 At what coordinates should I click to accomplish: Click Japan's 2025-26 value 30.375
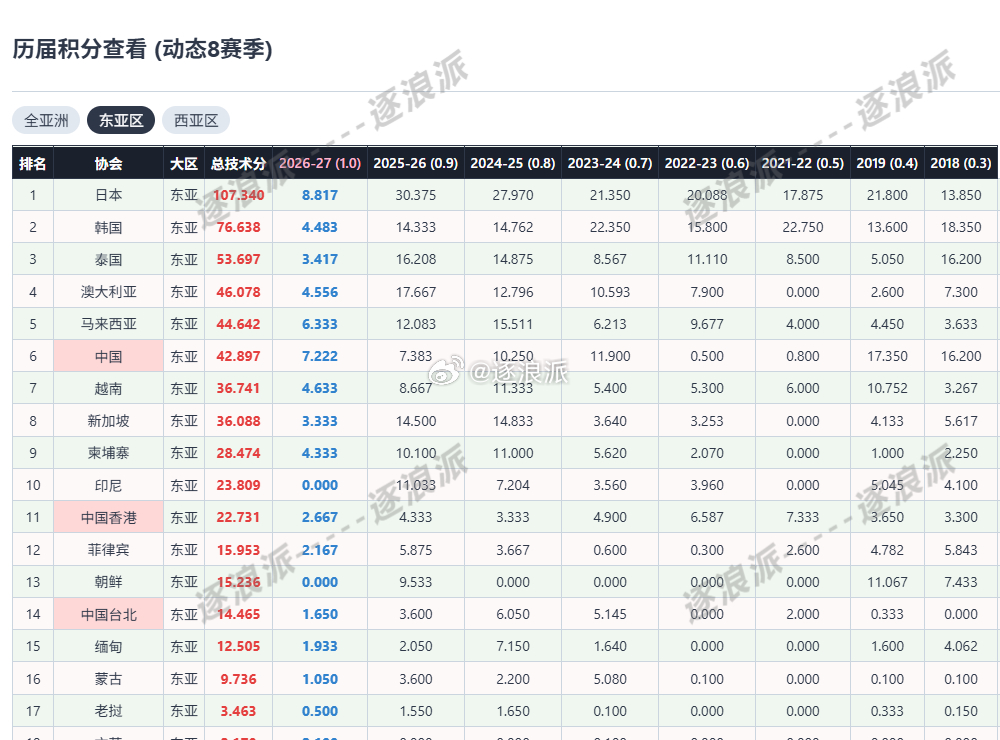[x=416, y=195]
